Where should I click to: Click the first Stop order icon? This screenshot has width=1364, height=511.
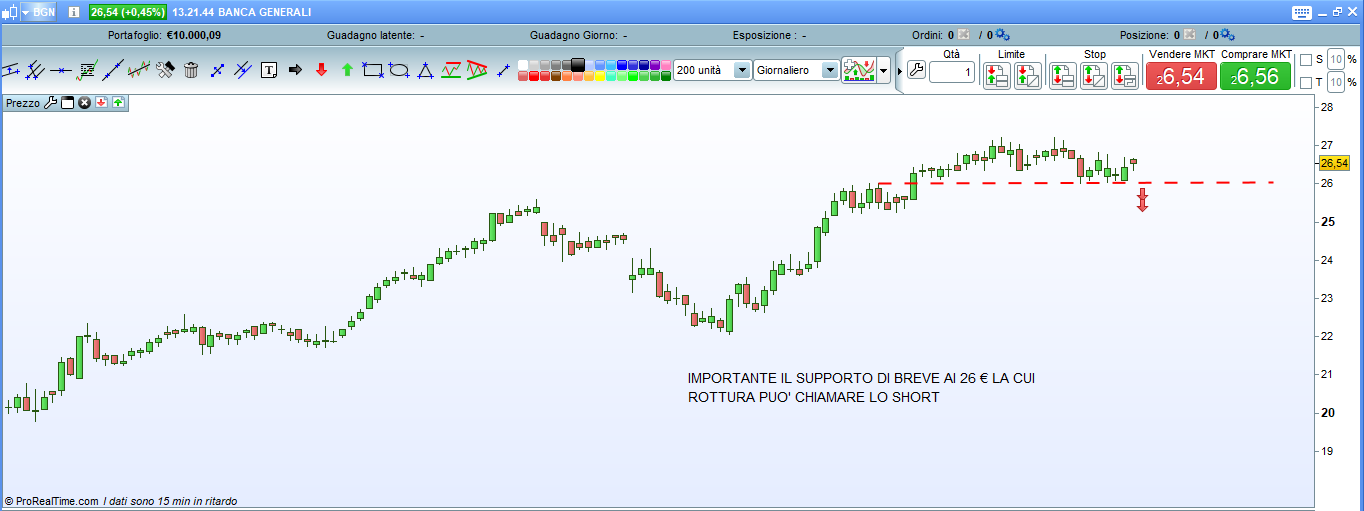[x=1062, y=76]
